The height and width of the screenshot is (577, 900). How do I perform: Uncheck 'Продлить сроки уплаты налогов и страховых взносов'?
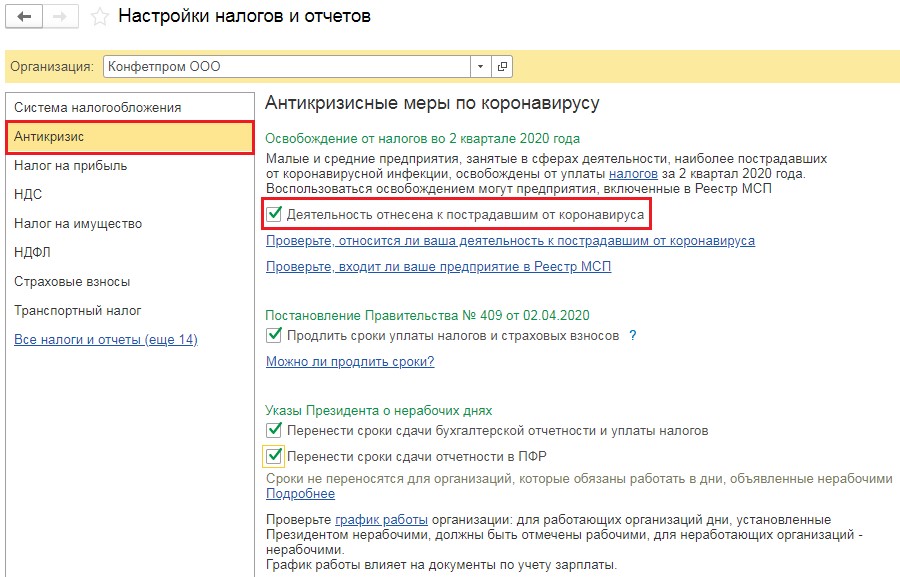(274, 335)
